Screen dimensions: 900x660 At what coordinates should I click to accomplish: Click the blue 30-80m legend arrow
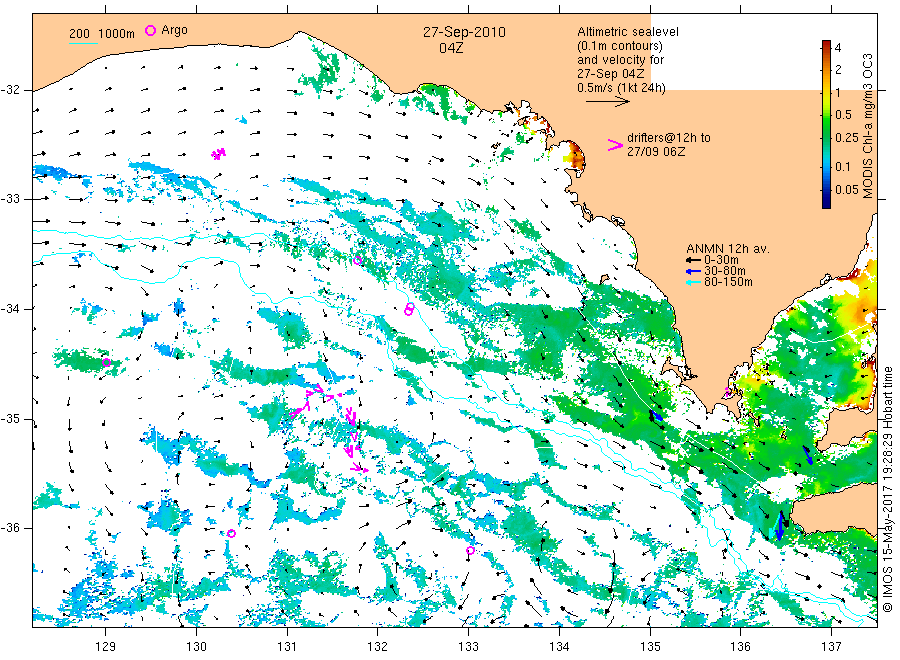(694, 271)
